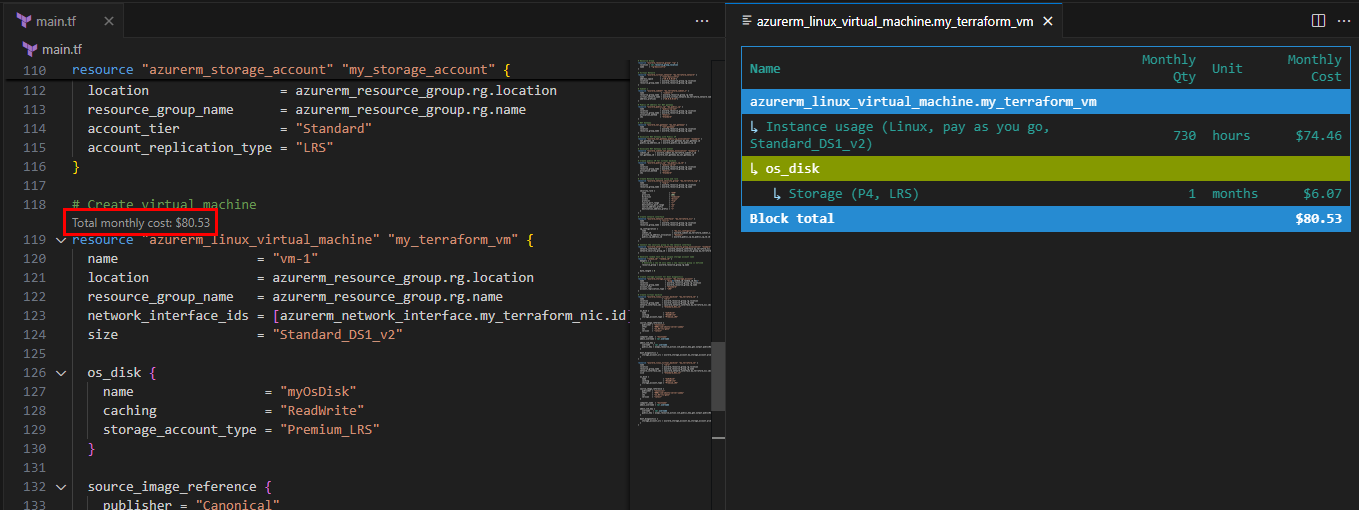This screenshot has width=1359, height=510.
Task: Collapse the os_disk block at line 126
Action: pyautogui.click(x=62, y=373)
